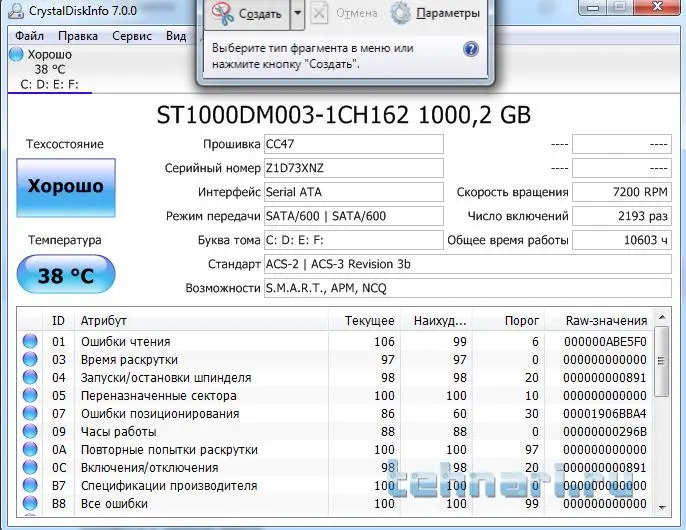The height and width of the screenshot is (530, 686).
Task: Click the Snipping Tool scissors icon
Action: 223,13
